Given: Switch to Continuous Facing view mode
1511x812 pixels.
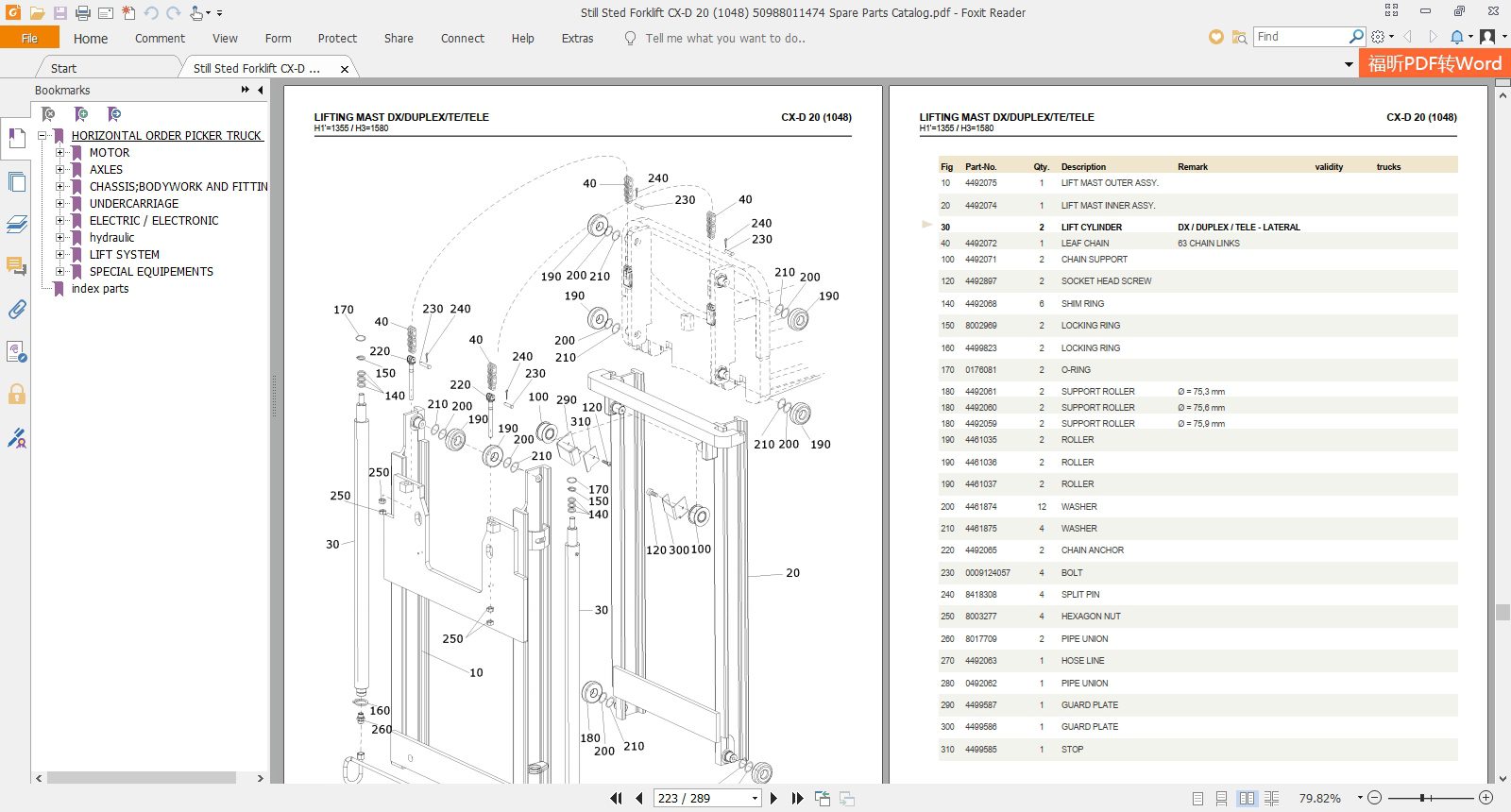Looking at the screenshot, I should pyautogui.click(x=1271, y=798).
